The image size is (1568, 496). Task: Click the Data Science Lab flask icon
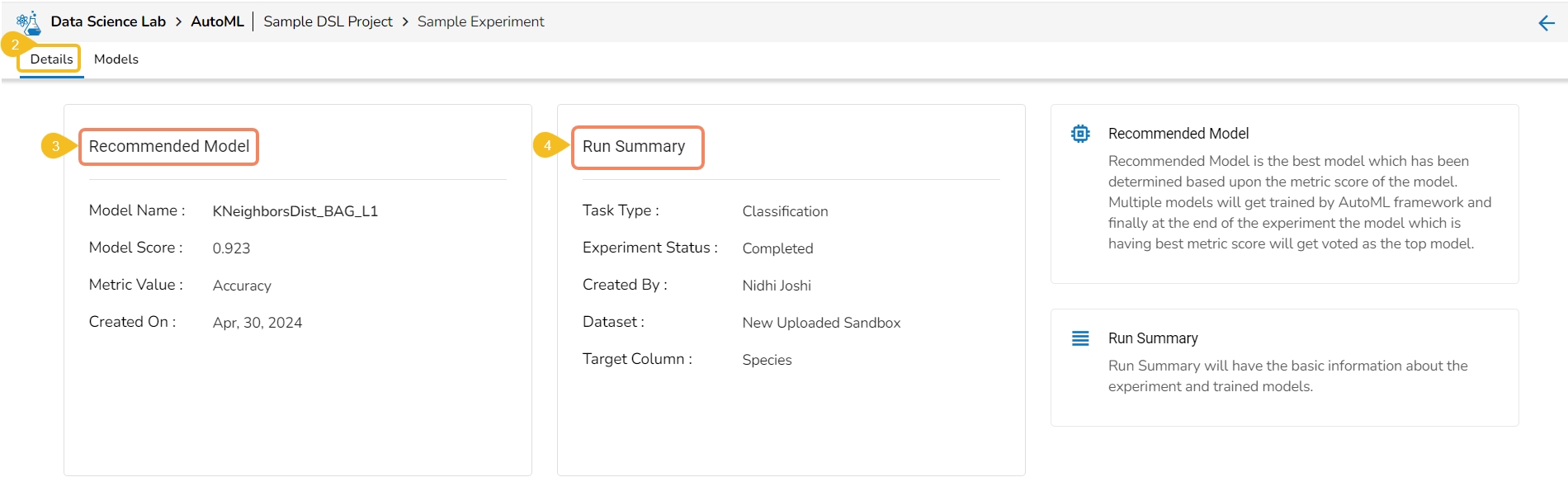[28, 22]
